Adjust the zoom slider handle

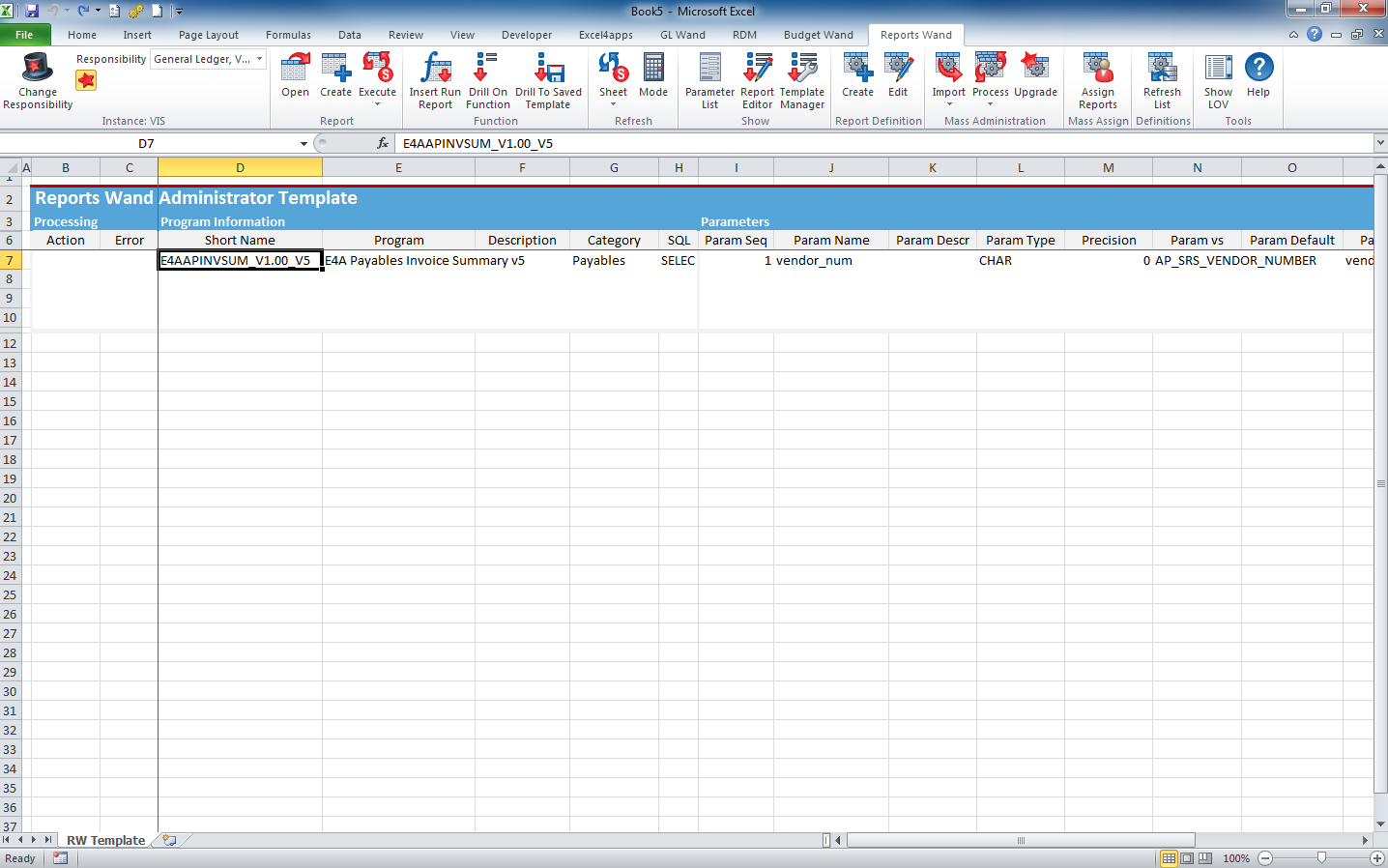click(x=1321, y=858)
